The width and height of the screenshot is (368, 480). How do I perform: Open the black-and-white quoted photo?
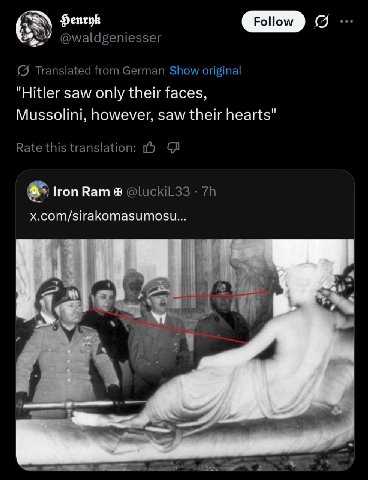[x=185, y=354]
